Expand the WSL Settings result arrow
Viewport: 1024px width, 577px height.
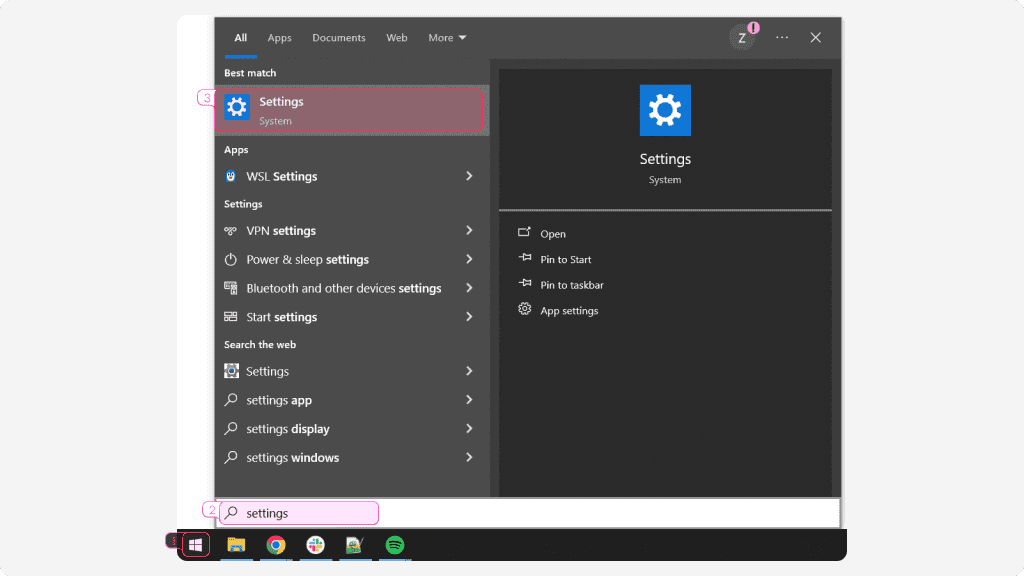click(x=469, y=176)
